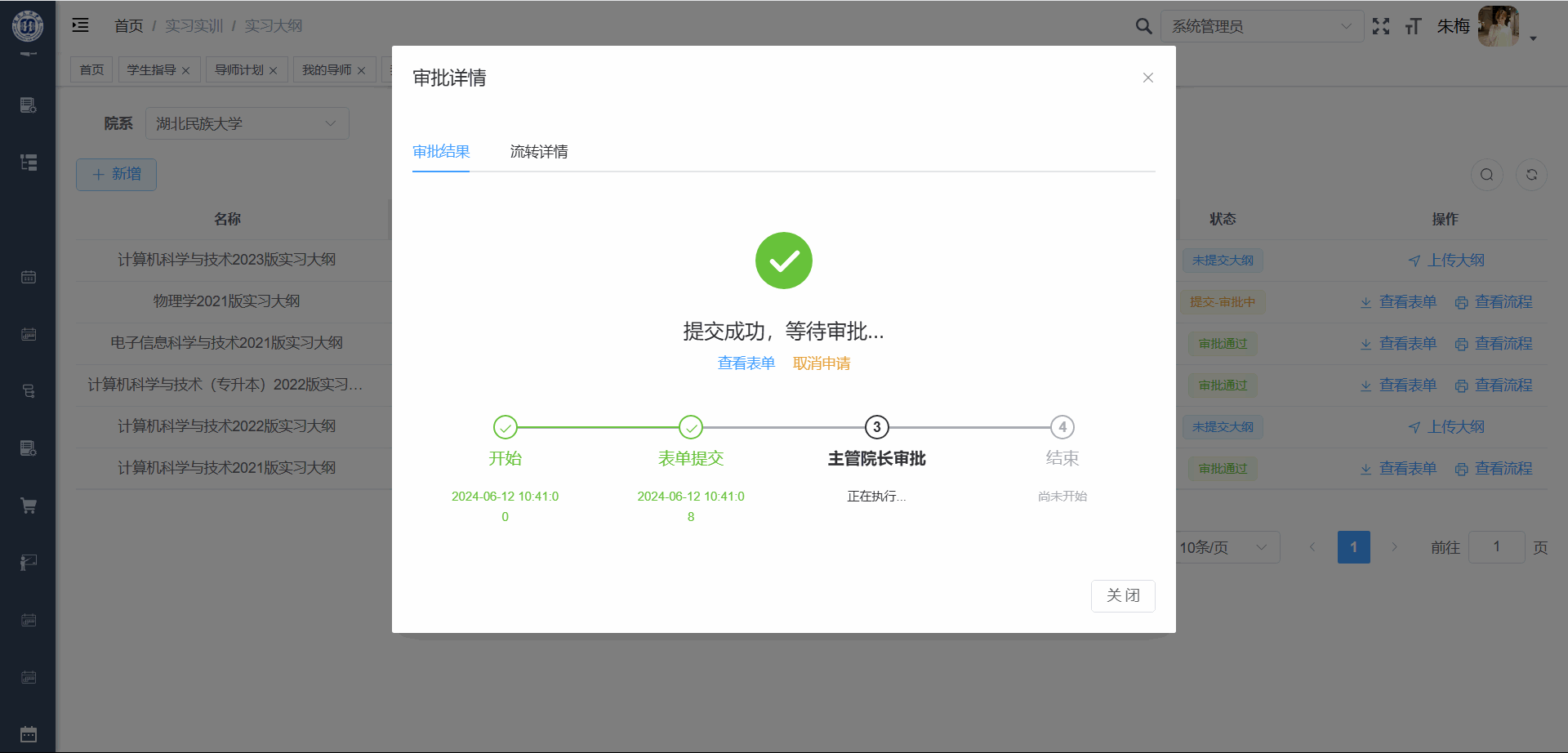Viewport: 1568px width, 753px height.
Task: Expand the 系统管理员 role dropdown
Action: (x=1261, y=26)
